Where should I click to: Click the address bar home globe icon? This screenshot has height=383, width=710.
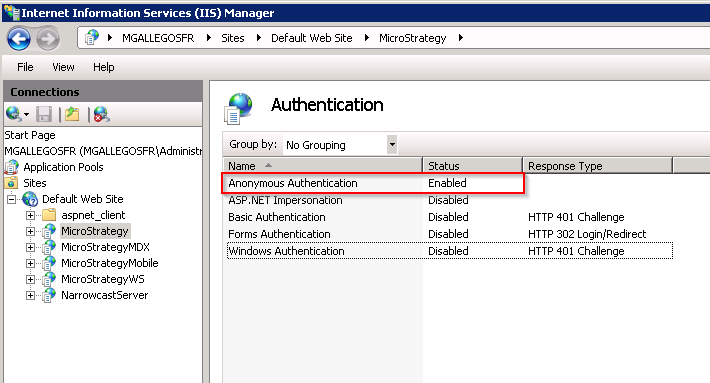[x=92, y=38]
